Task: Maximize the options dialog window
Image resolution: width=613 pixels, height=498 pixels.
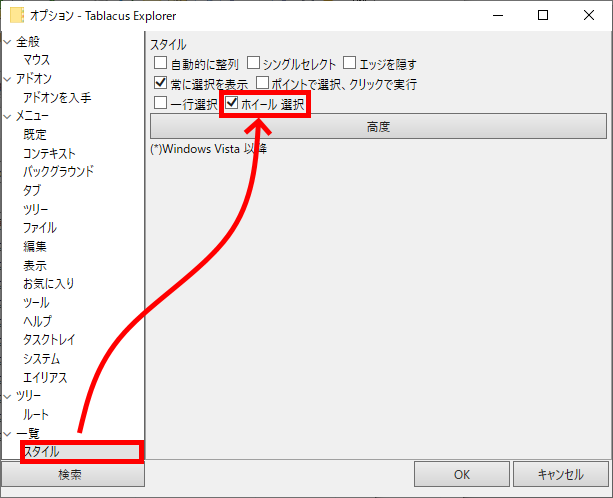Action: tap(543, 15)
